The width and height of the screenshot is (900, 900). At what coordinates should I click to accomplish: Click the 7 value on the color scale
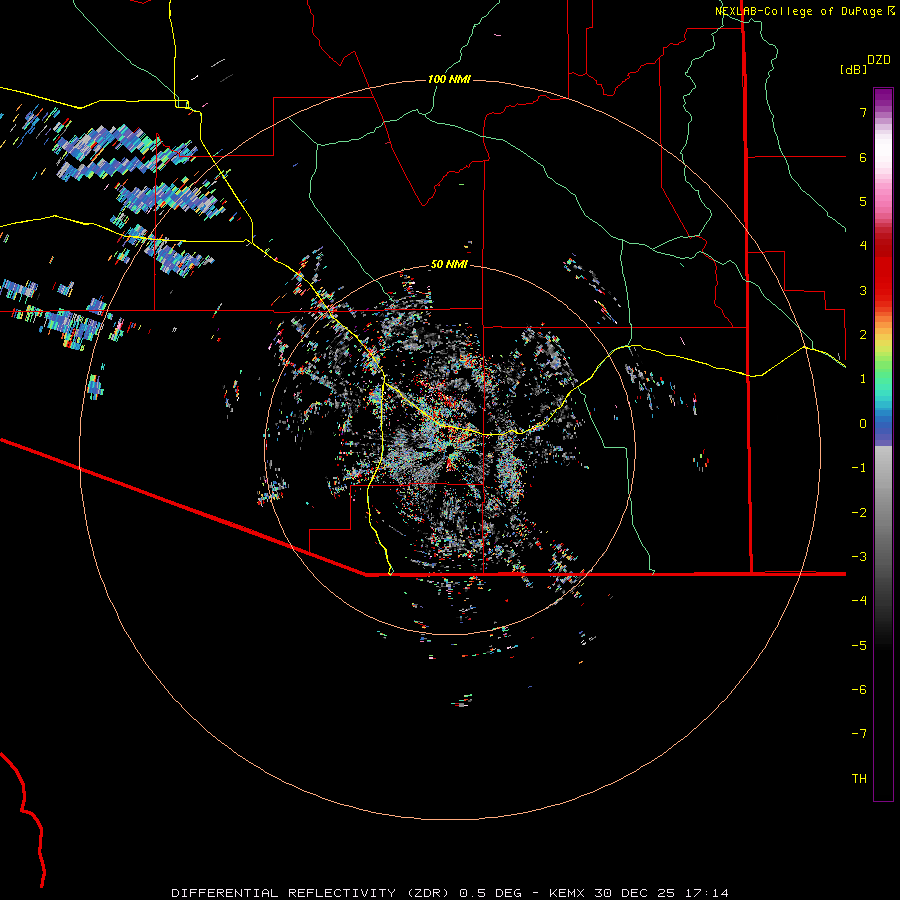point(863,112)
